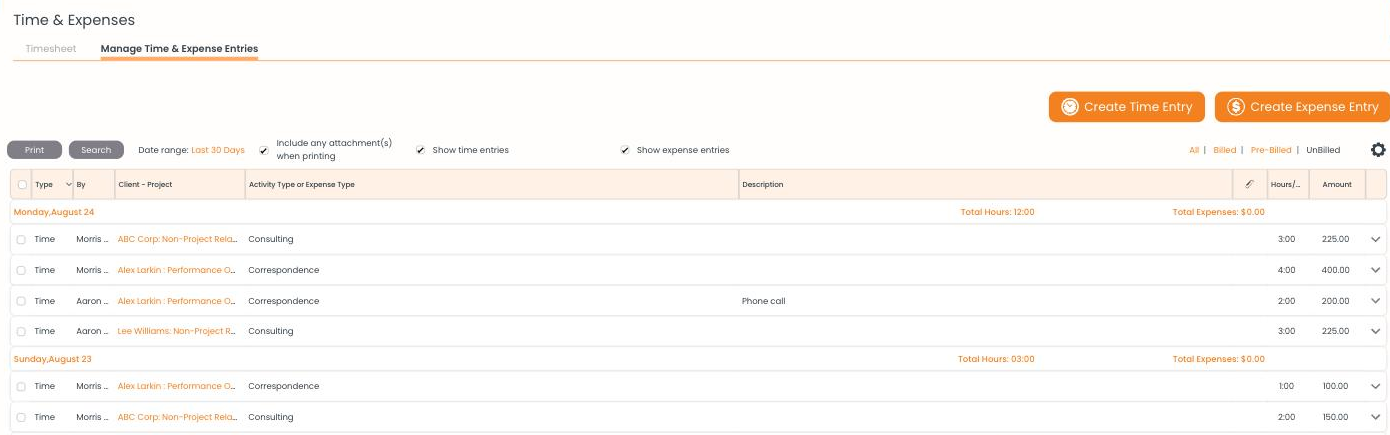Check the row with 100.00 amount
The width and height of the screenshot is (1390, 435).
click(x=21, y=386)
